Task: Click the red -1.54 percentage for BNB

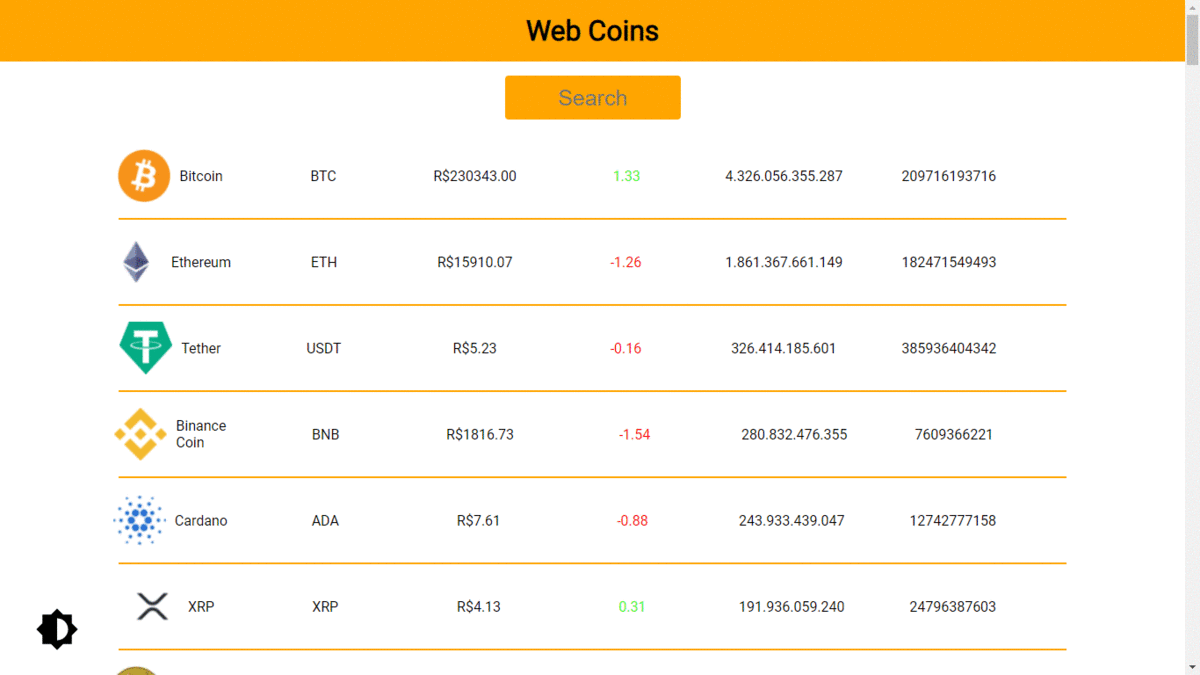Action: [x=633, y=434]
